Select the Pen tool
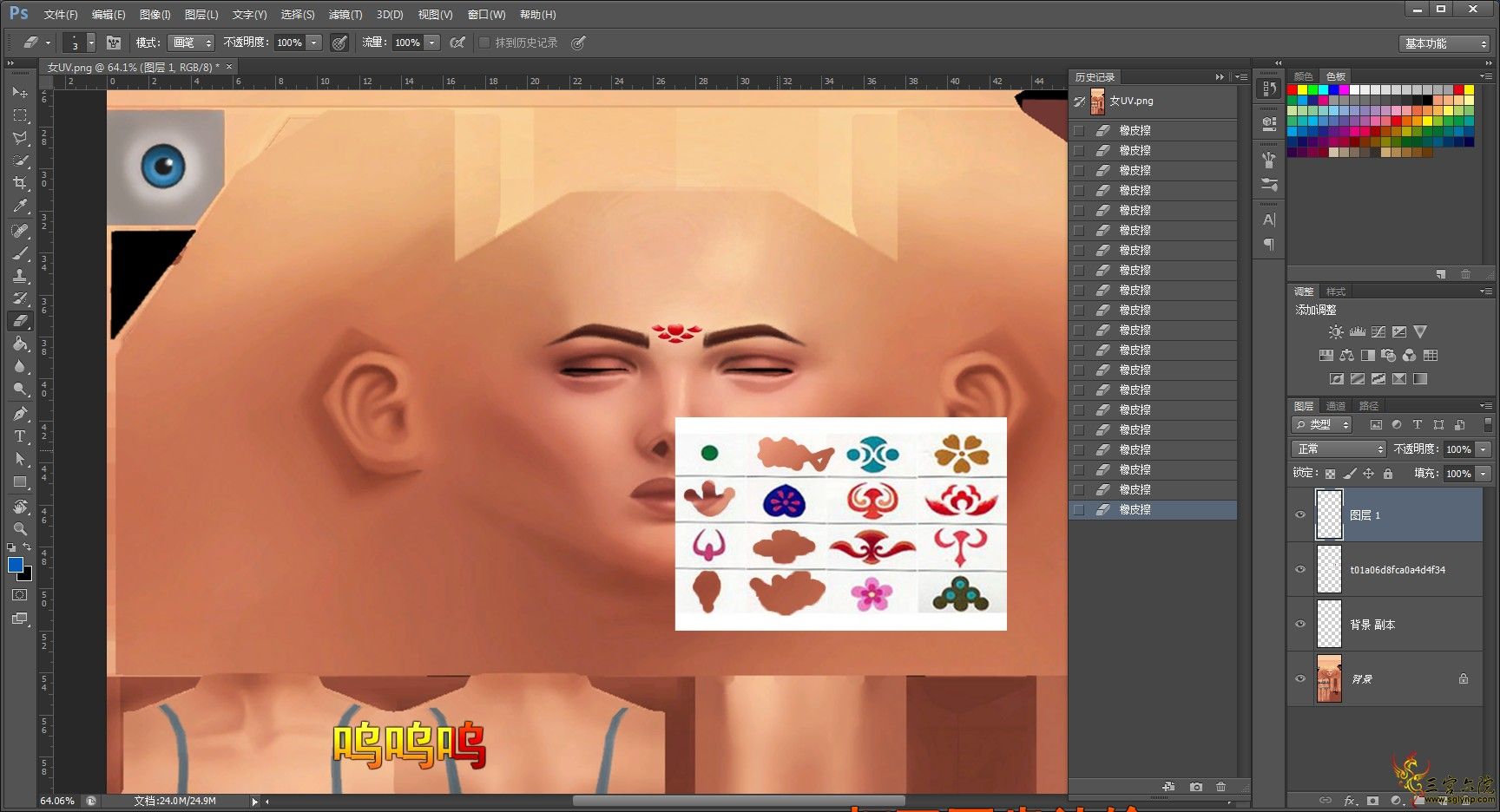 click(x=20, y=414)
